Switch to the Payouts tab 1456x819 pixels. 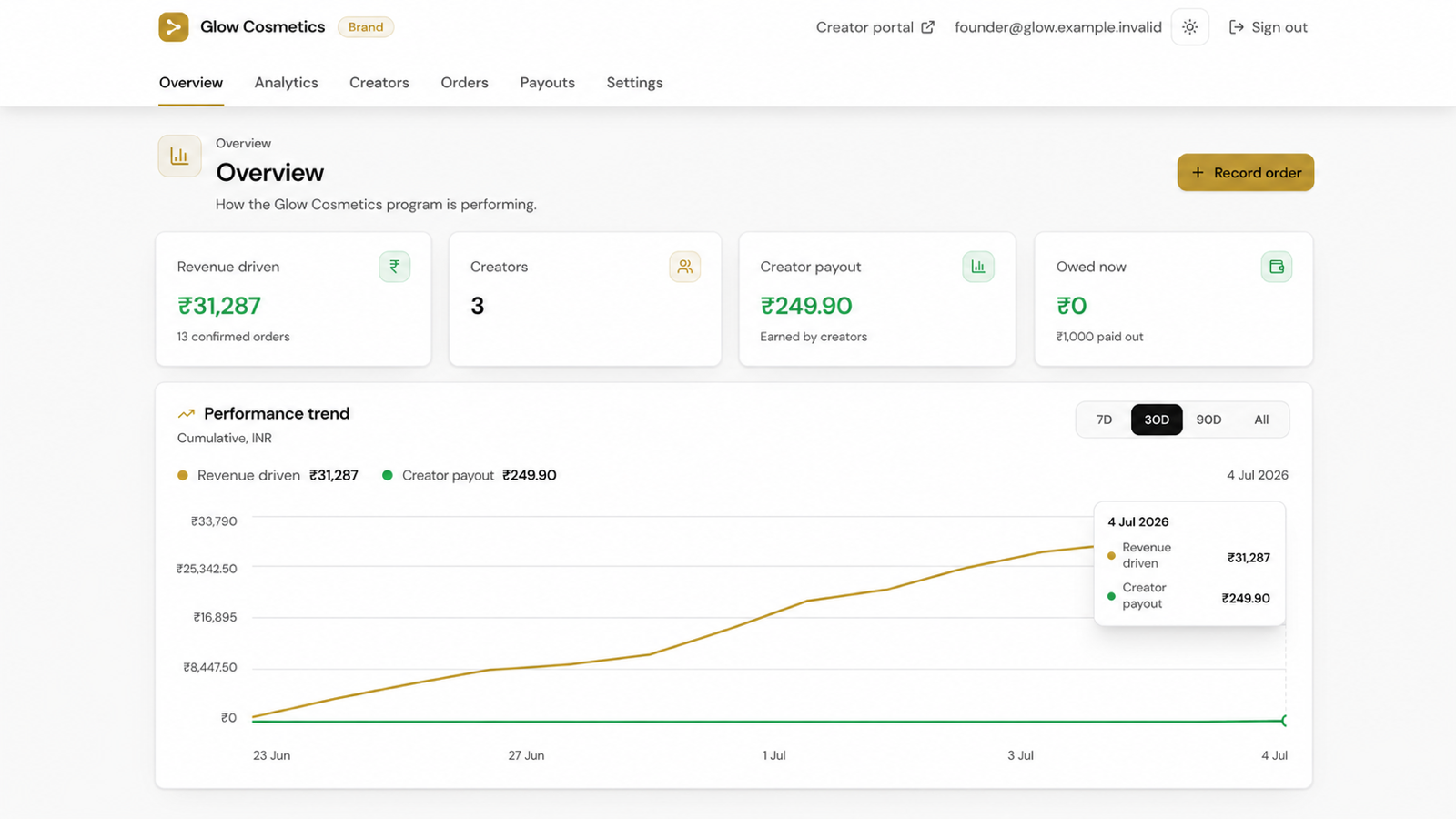coord(548,83)
